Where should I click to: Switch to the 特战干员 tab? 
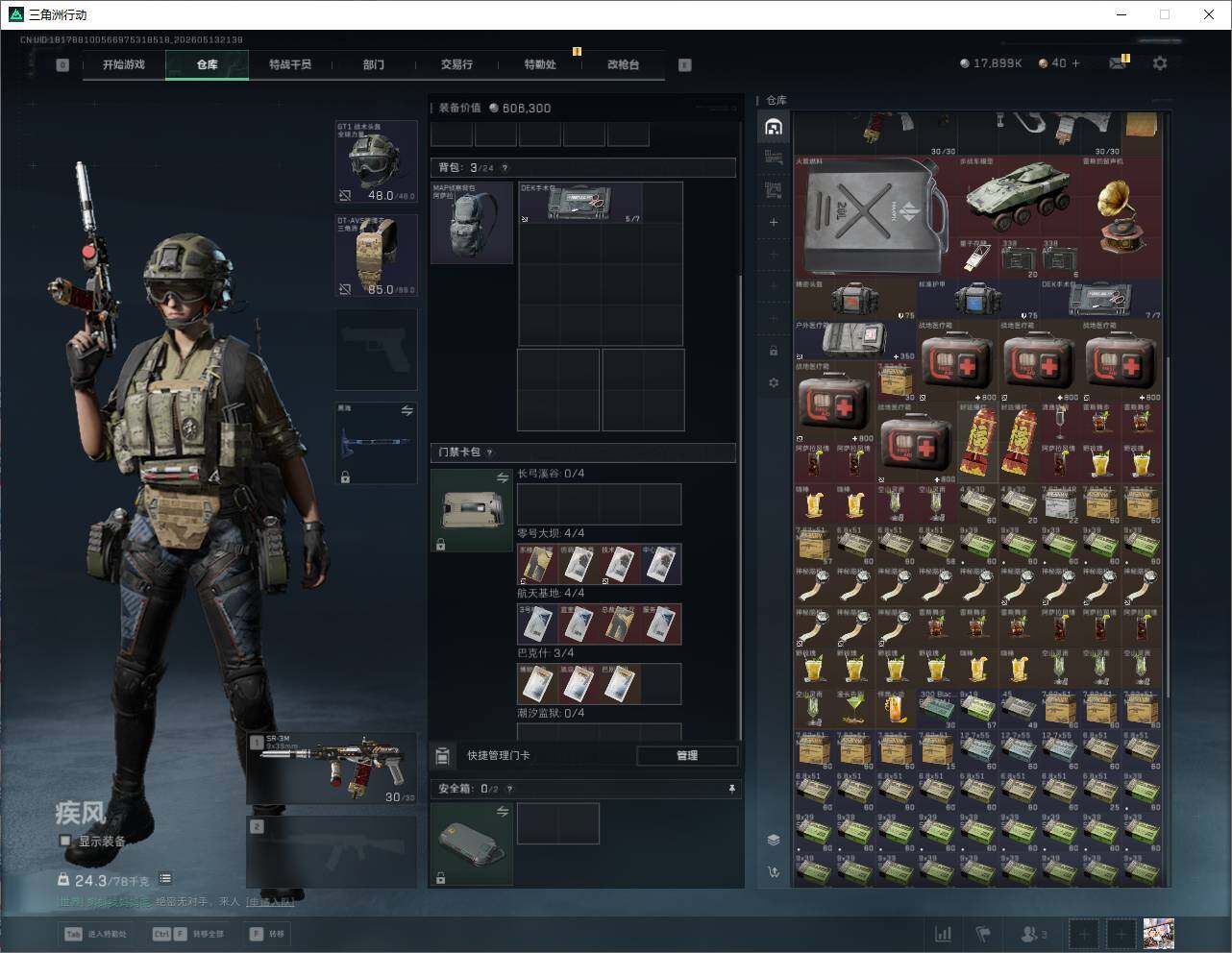pyautogui.click(x=290, y=64)
